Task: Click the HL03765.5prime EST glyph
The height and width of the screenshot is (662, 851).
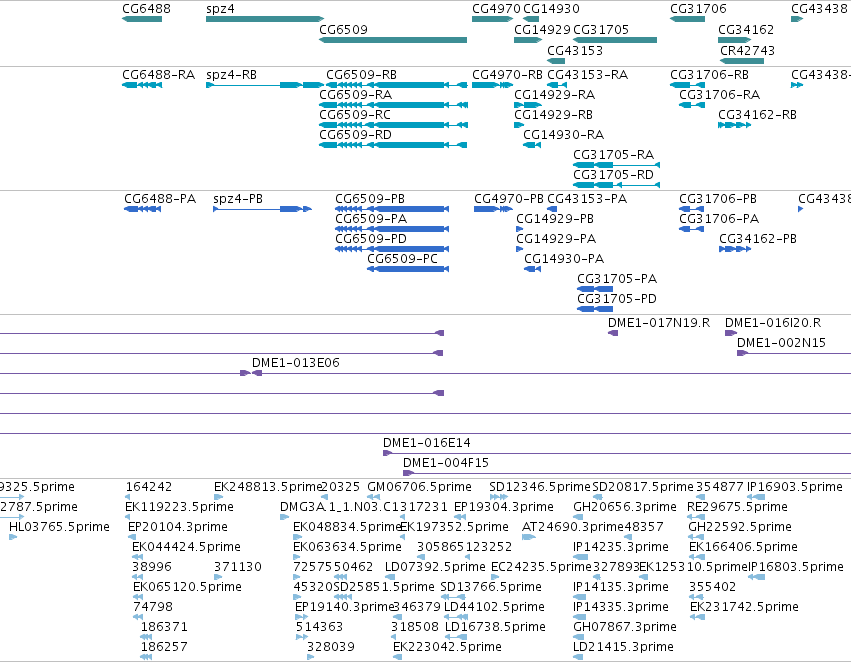Action: [13, 537]
